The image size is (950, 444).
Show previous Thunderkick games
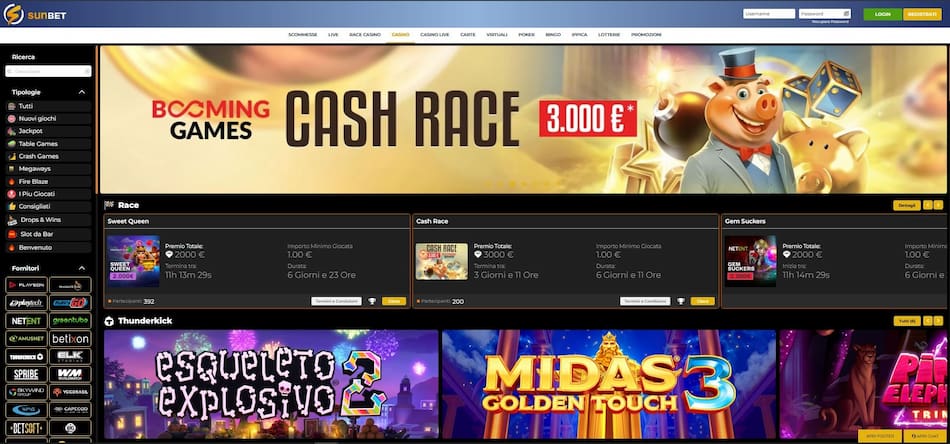pos(928,321)
